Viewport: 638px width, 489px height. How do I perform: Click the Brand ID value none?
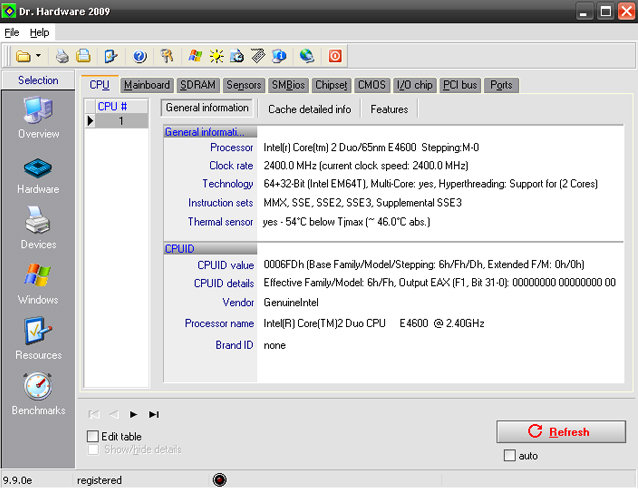pyautogui.click(x=275, y=345)
